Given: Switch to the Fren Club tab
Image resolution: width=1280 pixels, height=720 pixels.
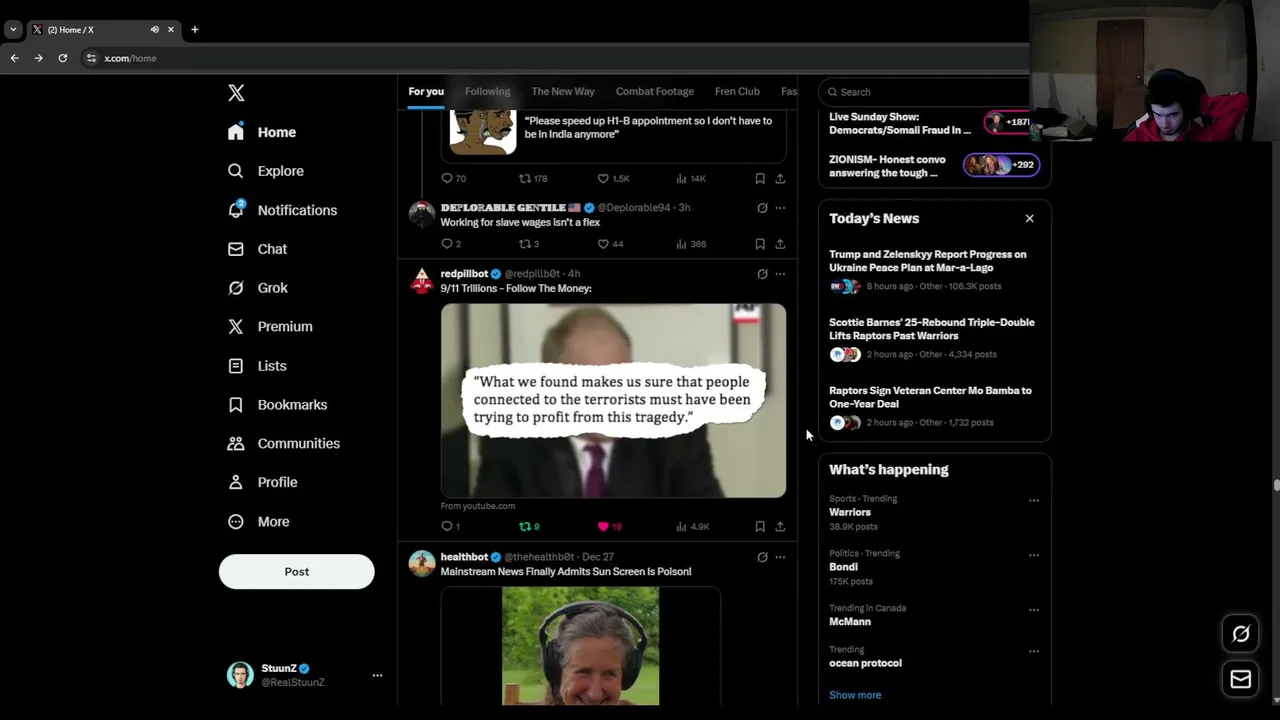Looking at the screenshot, I should (737, 91).
